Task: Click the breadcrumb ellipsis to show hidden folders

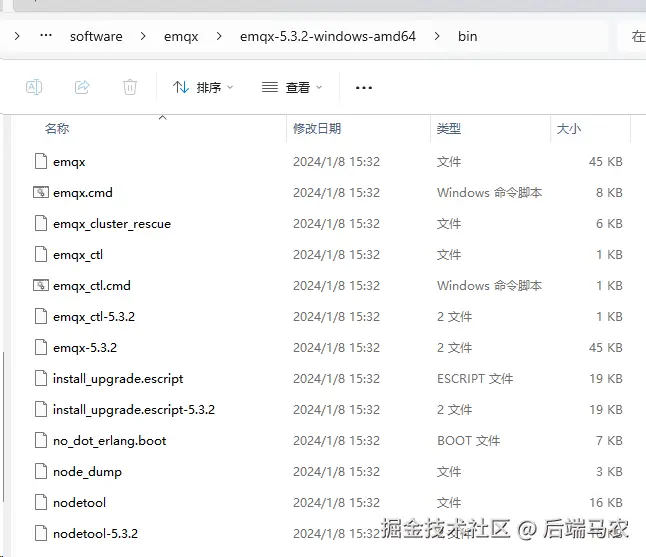Action: [x=46, y=35]
